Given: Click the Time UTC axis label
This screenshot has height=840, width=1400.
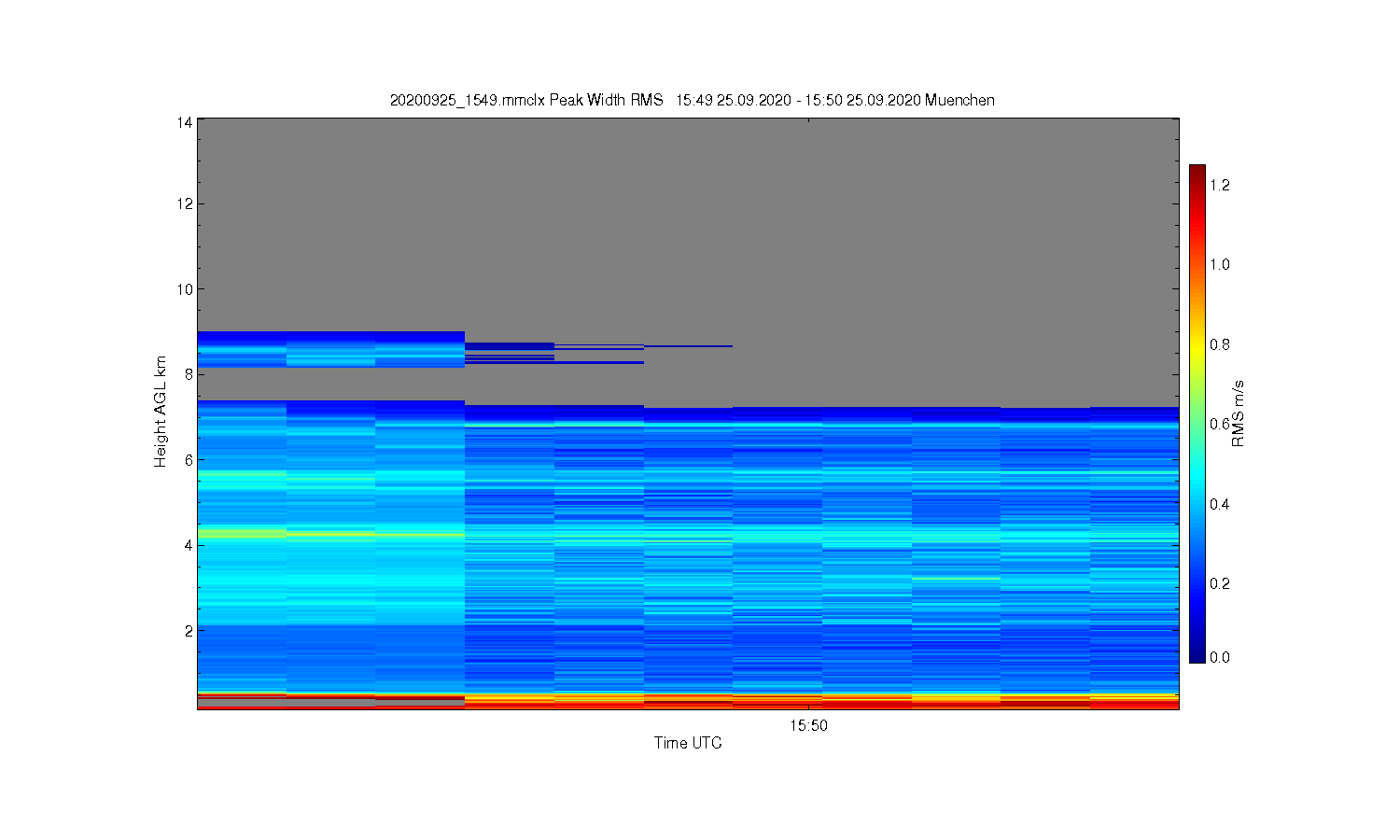Looking at the screenshot, I should pos(688,743).
